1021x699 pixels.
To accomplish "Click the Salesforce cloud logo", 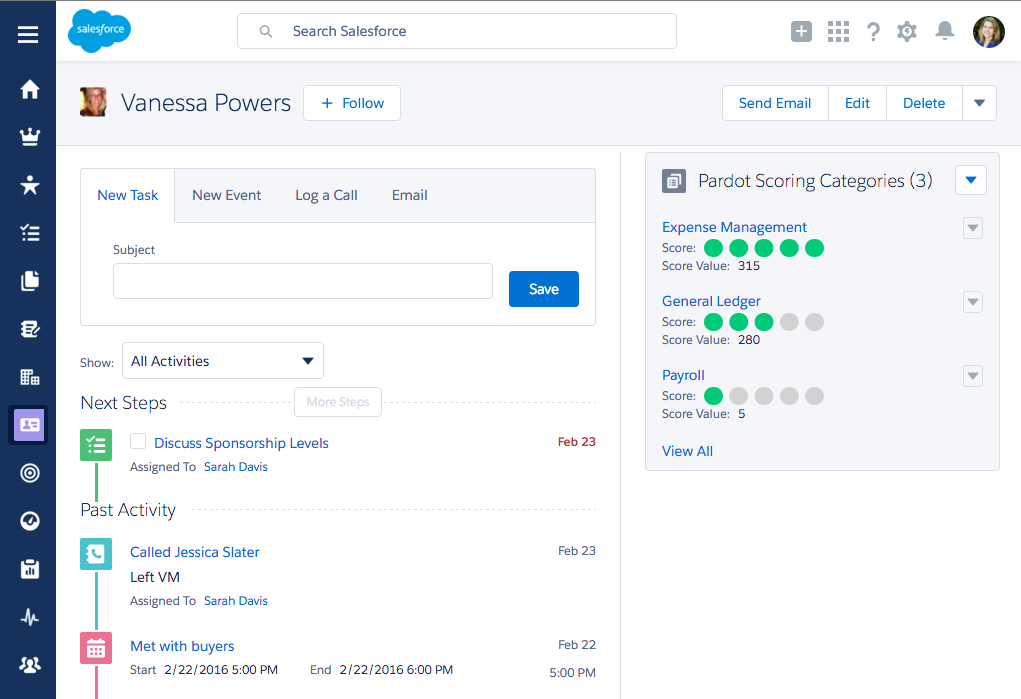I will pyautogui.click(x=99, y=30).
